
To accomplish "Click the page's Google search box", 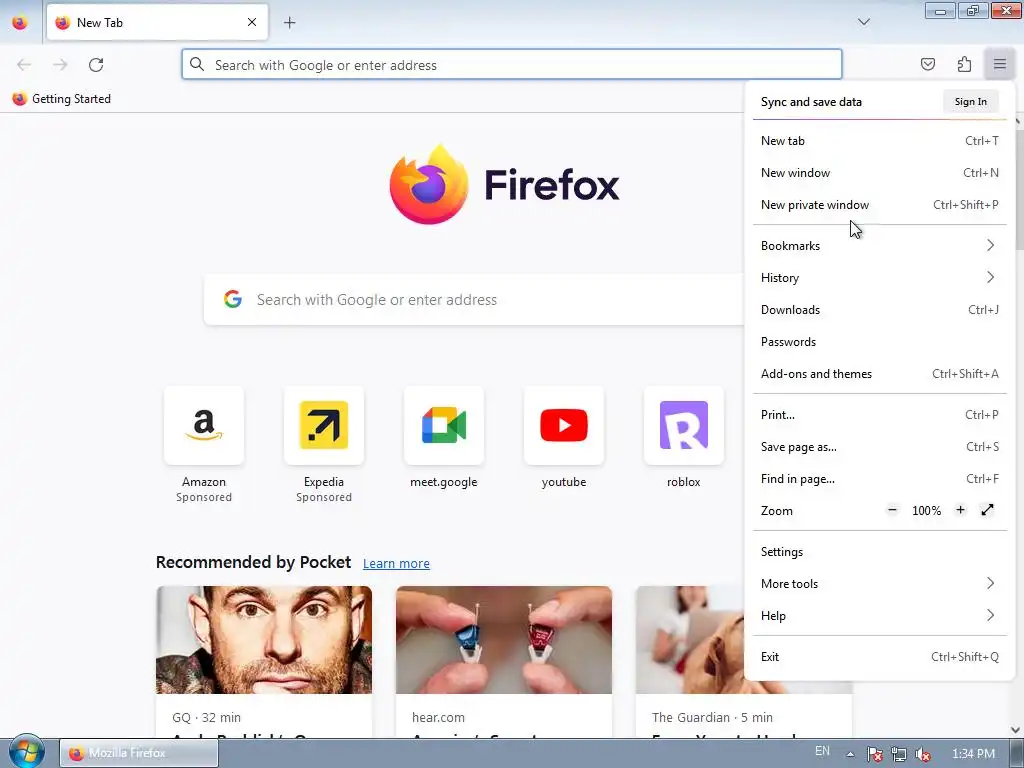I will (x=474, y=300).
